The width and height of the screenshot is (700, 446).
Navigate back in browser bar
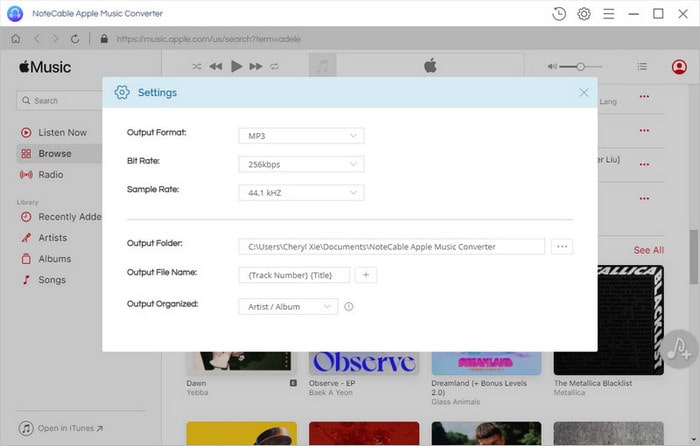click(x=37, y=39)
